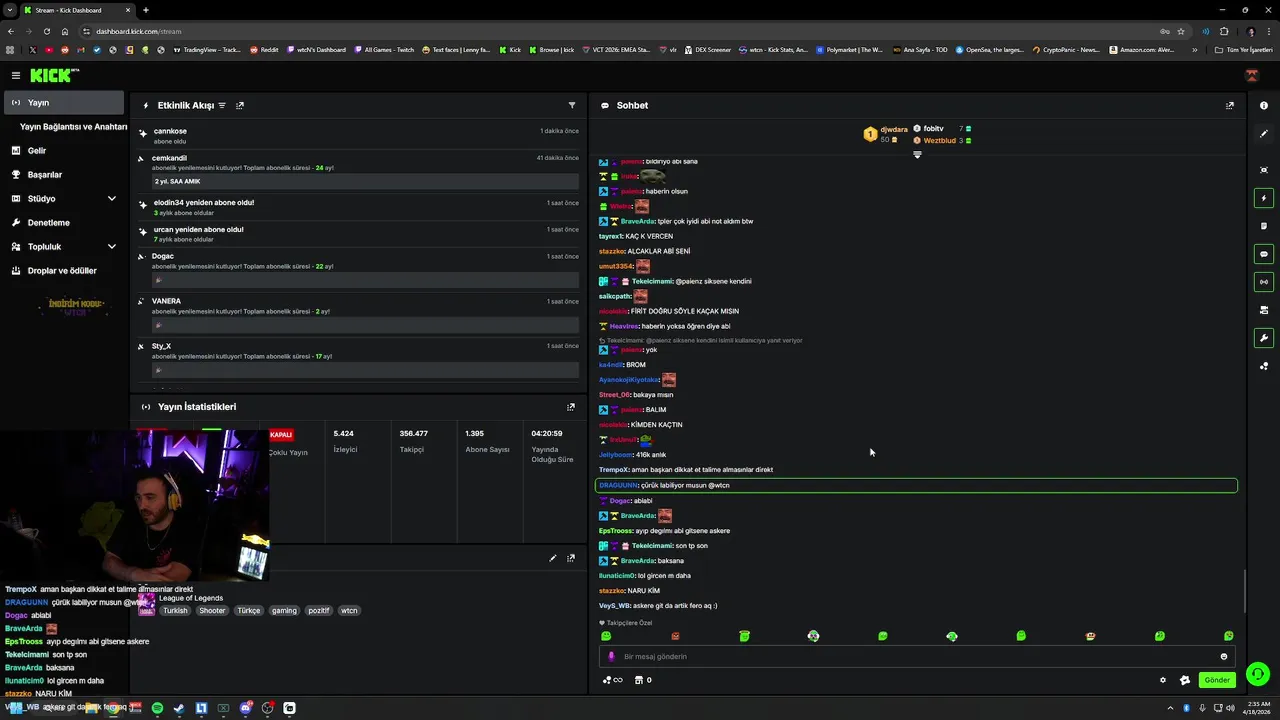The width and height of the screenshot is (1280, 720).
Task: Toggle the chat bubble icon in right toolbar
Action: (1264, 254)
